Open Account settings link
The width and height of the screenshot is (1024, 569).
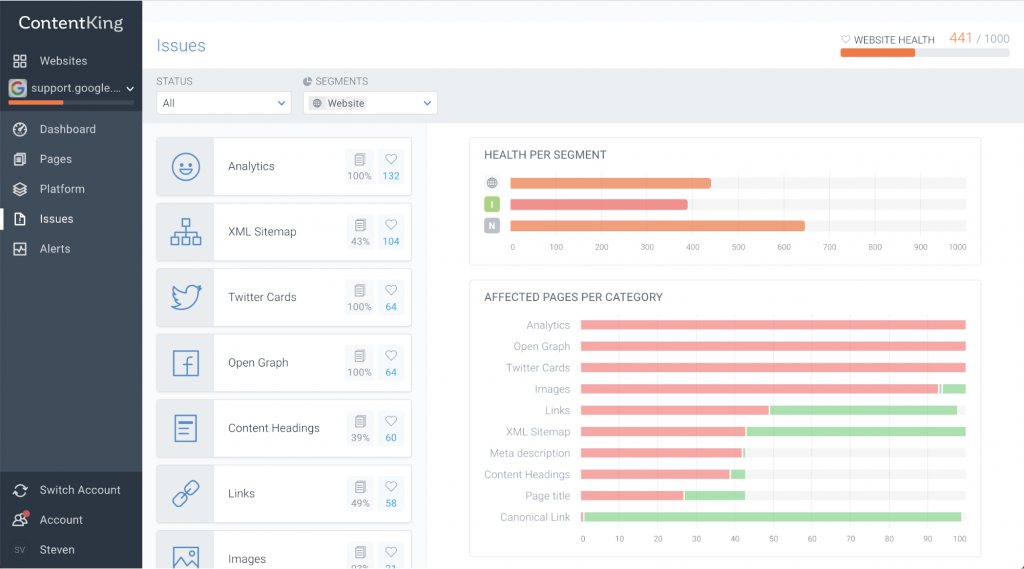coord(61,520)
